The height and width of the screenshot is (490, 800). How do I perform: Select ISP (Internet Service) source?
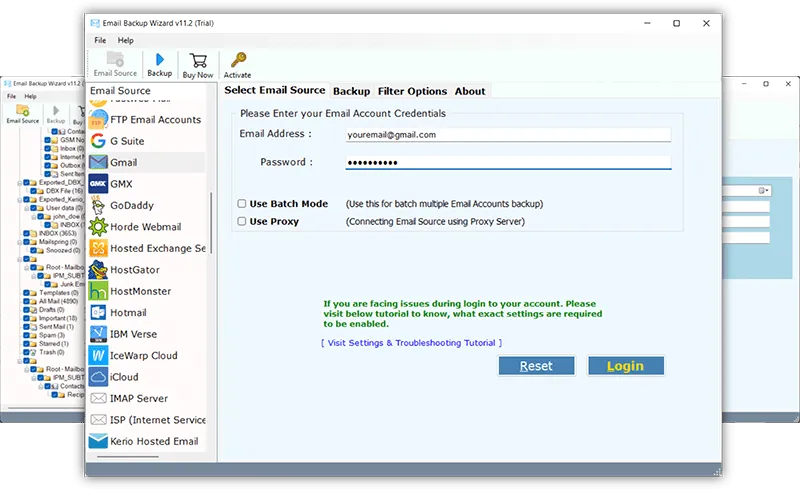point(146,420)
